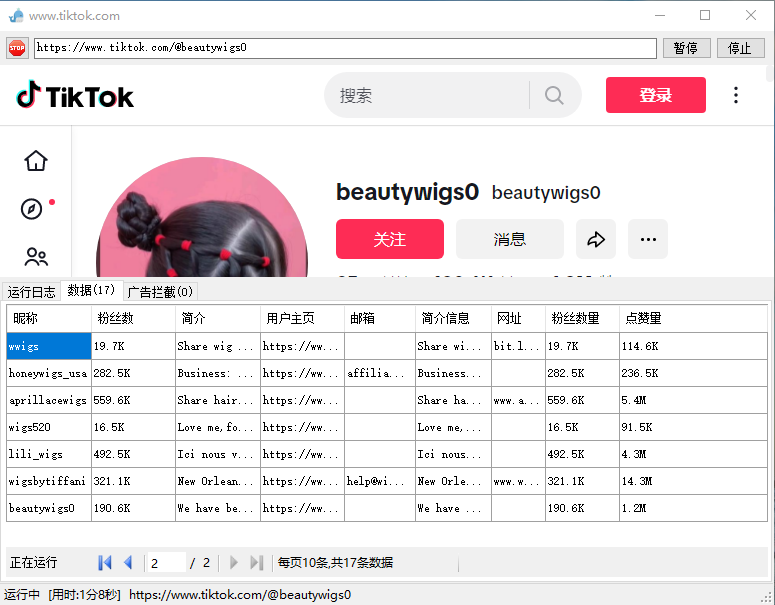Click the share arrow button
Viewport: 775px width, 605px height.
(596, 239)
